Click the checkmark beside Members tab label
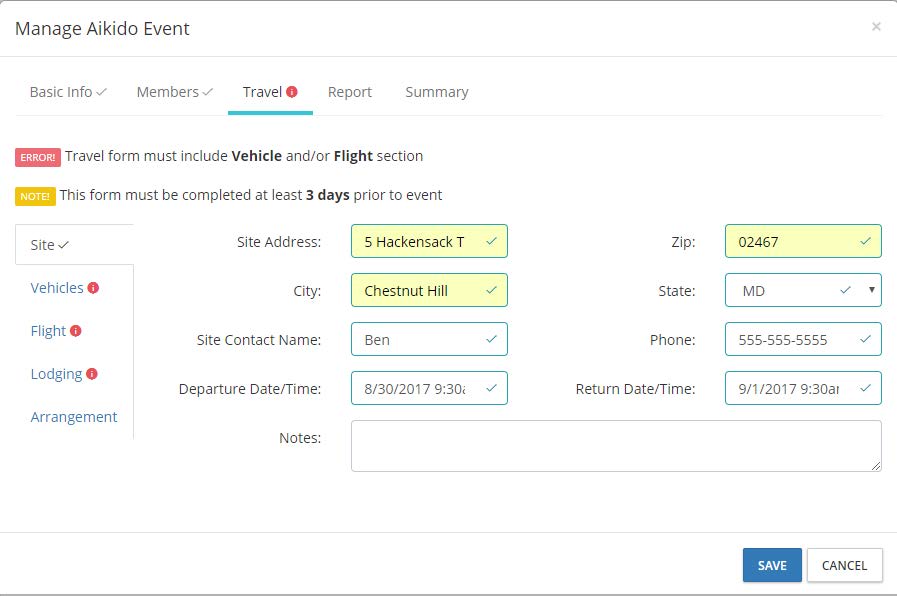 click(206, 90)
